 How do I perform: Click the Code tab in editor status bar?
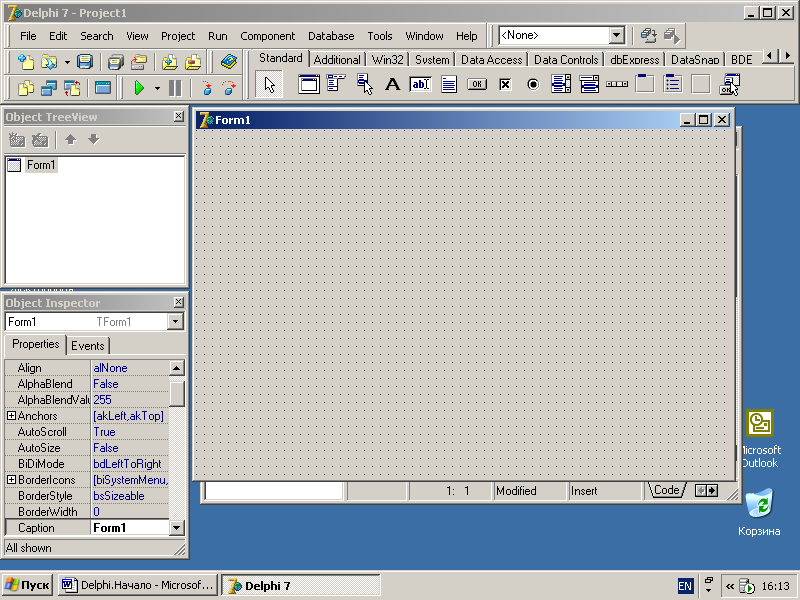pyautogui.click(x=666, y=490)
